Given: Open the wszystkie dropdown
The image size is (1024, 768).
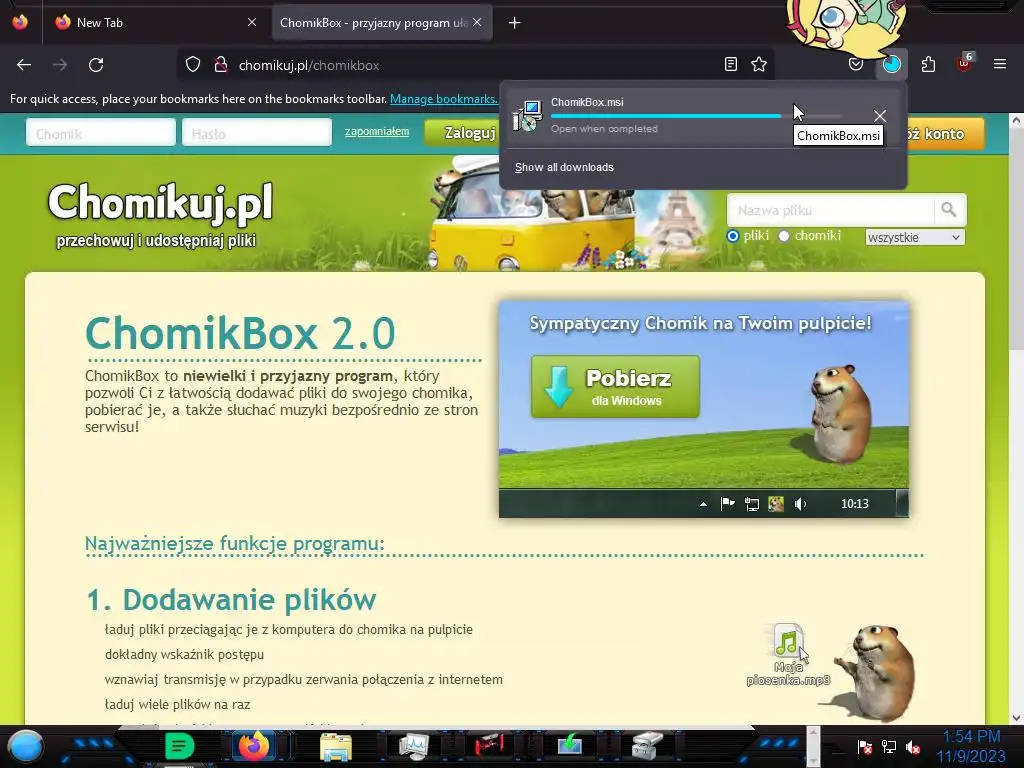Looking at the screenshot, I should (915, 237).
